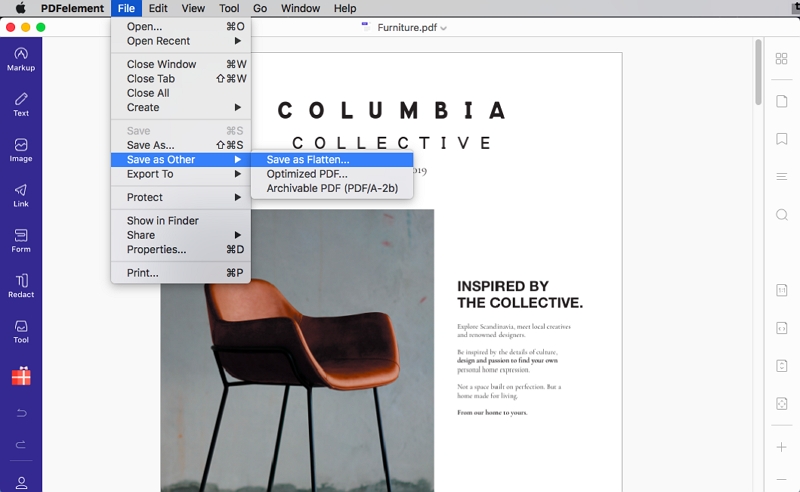This screenshot has width=800, height=492.
Task: Open the outline list panel icon
Action: 781,177
